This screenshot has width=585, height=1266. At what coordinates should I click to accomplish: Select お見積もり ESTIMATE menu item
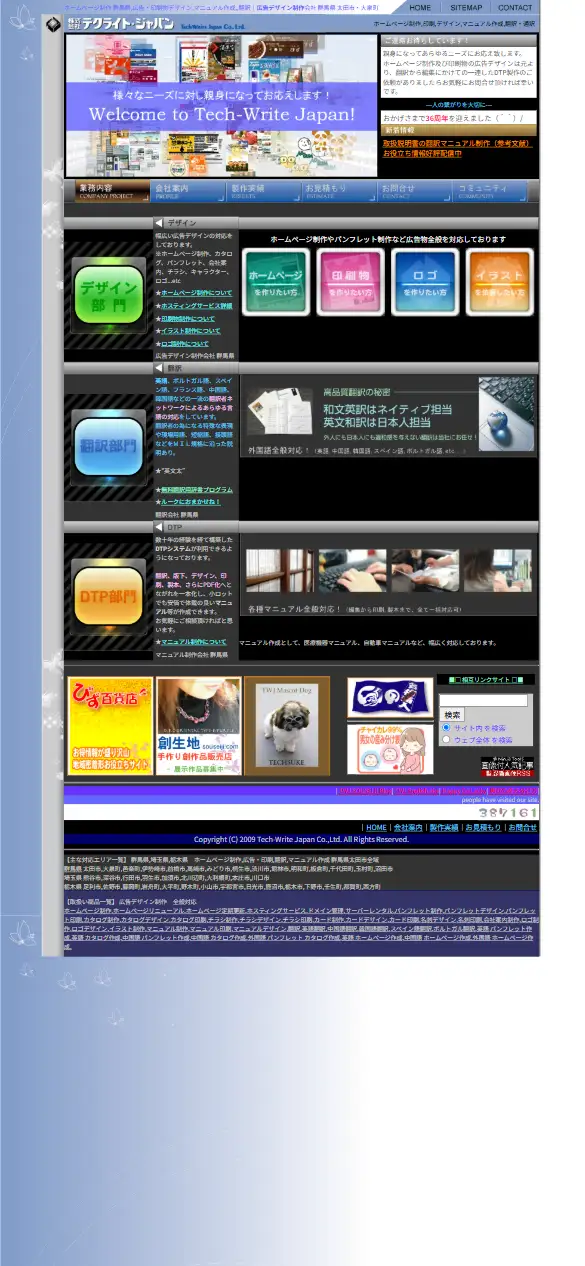click(x=340, y=191)
